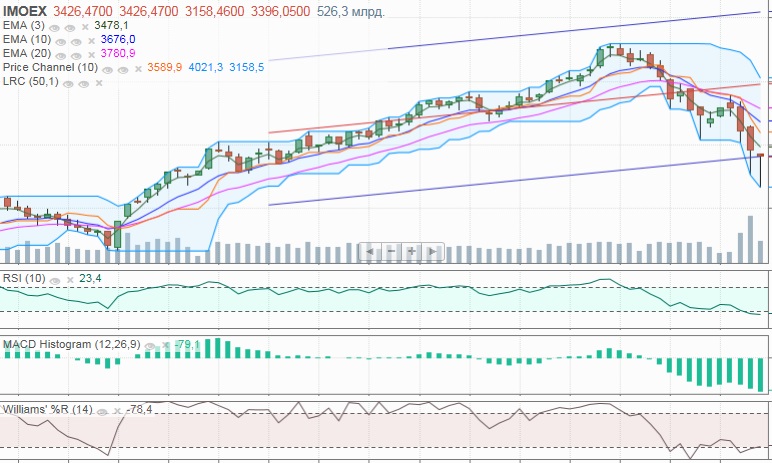772x463 pixels.
Task: Toggle second eye icon beside EMA (10)
Action: tap(76, 42)
